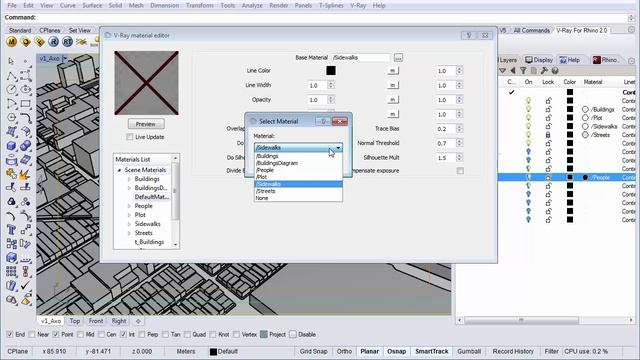Expand the Buildings material node

129,179
